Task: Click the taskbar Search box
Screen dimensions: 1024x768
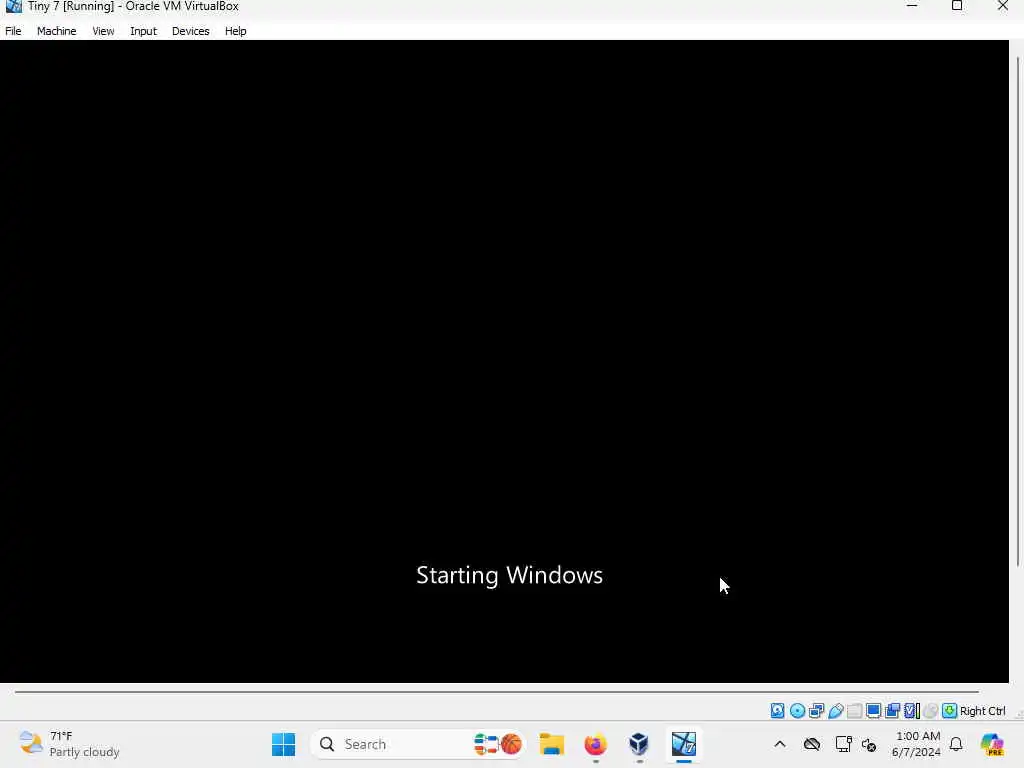Action: [418, 744]
